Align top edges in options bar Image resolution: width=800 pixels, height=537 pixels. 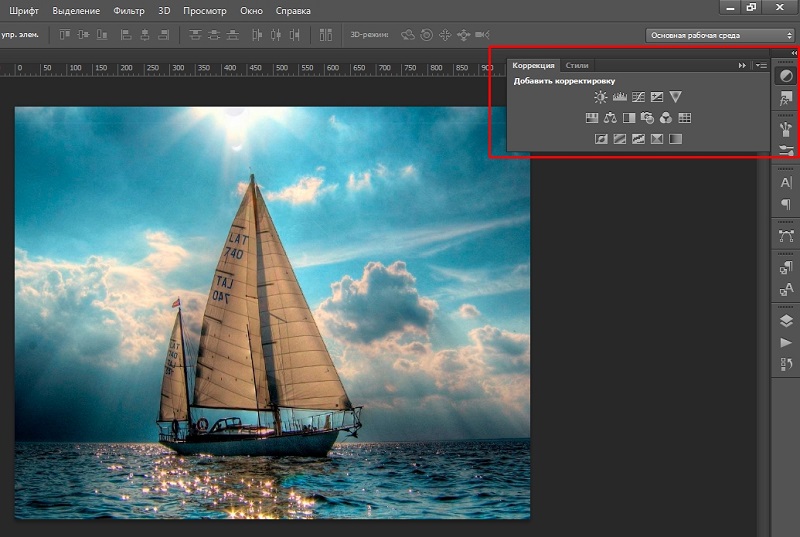point(64,35)
